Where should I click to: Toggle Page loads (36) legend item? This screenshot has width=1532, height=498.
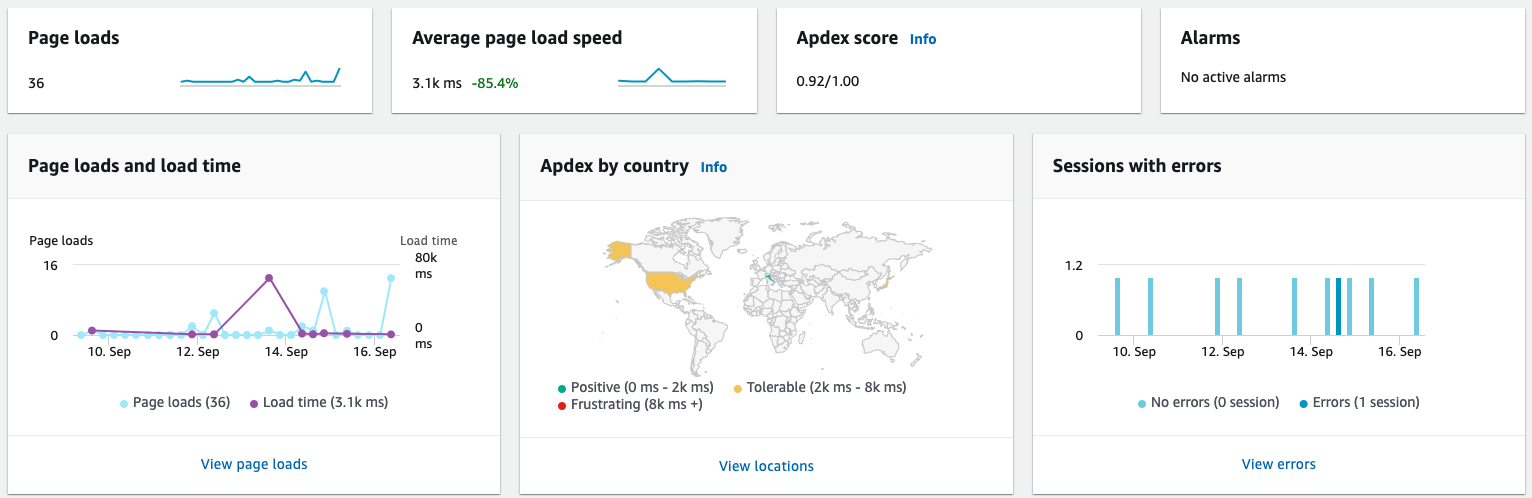(175, 403)
